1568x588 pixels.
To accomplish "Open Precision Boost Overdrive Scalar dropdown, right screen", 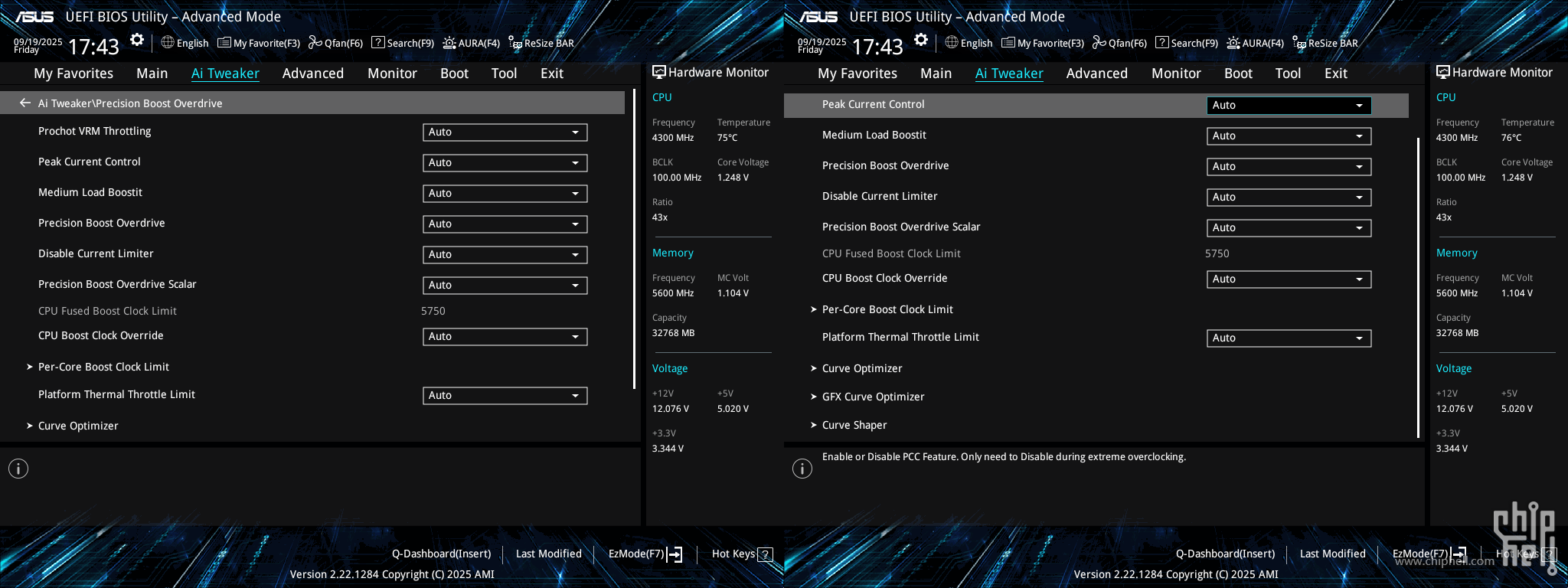I will coord(1289,228).
